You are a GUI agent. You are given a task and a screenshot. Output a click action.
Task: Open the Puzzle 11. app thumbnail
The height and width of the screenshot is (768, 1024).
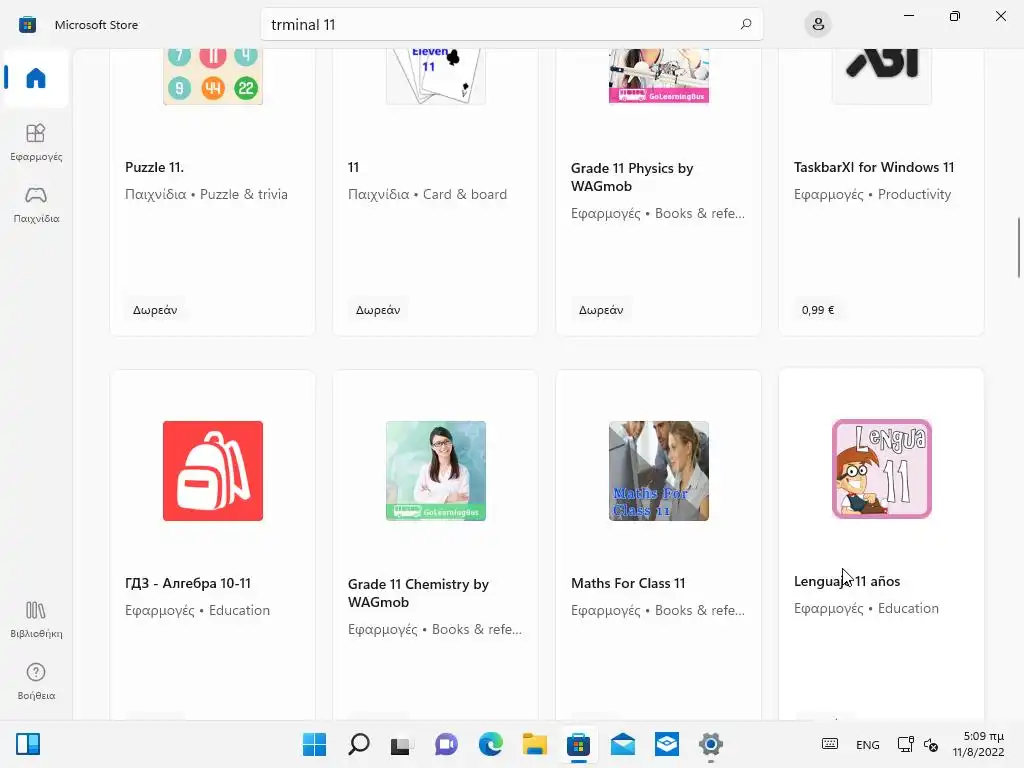tap(213, 76)
